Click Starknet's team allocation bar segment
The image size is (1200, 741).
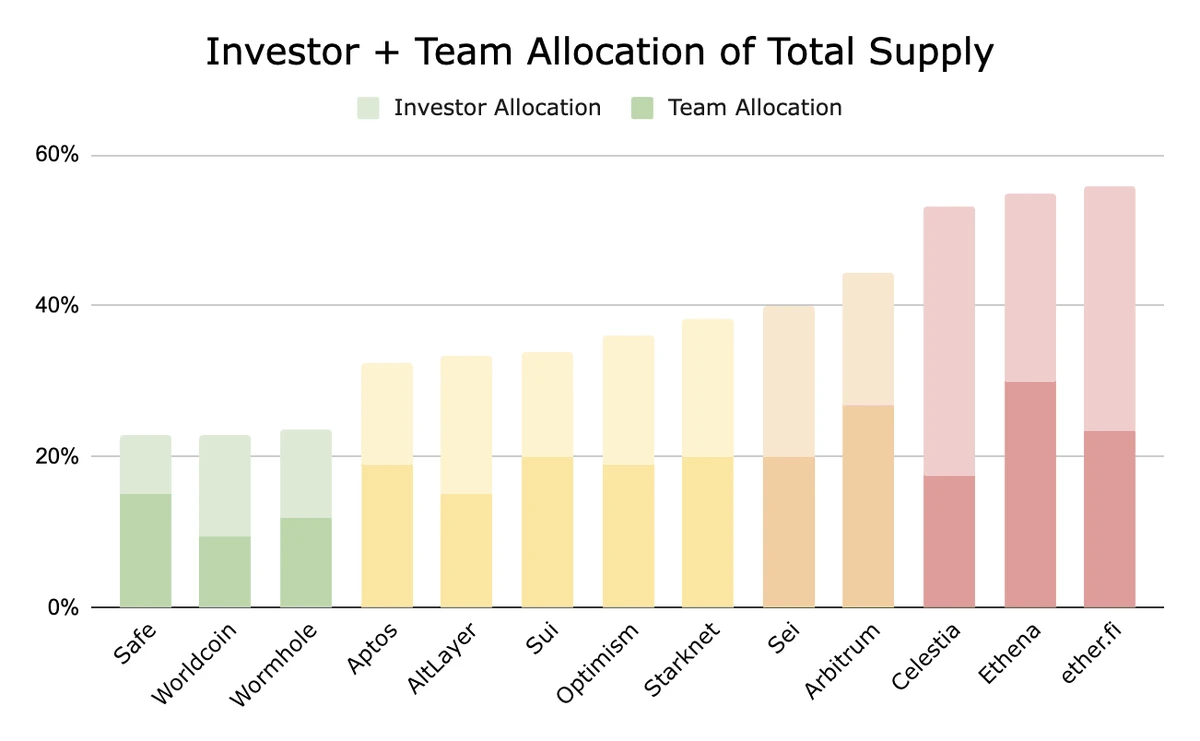708,532
